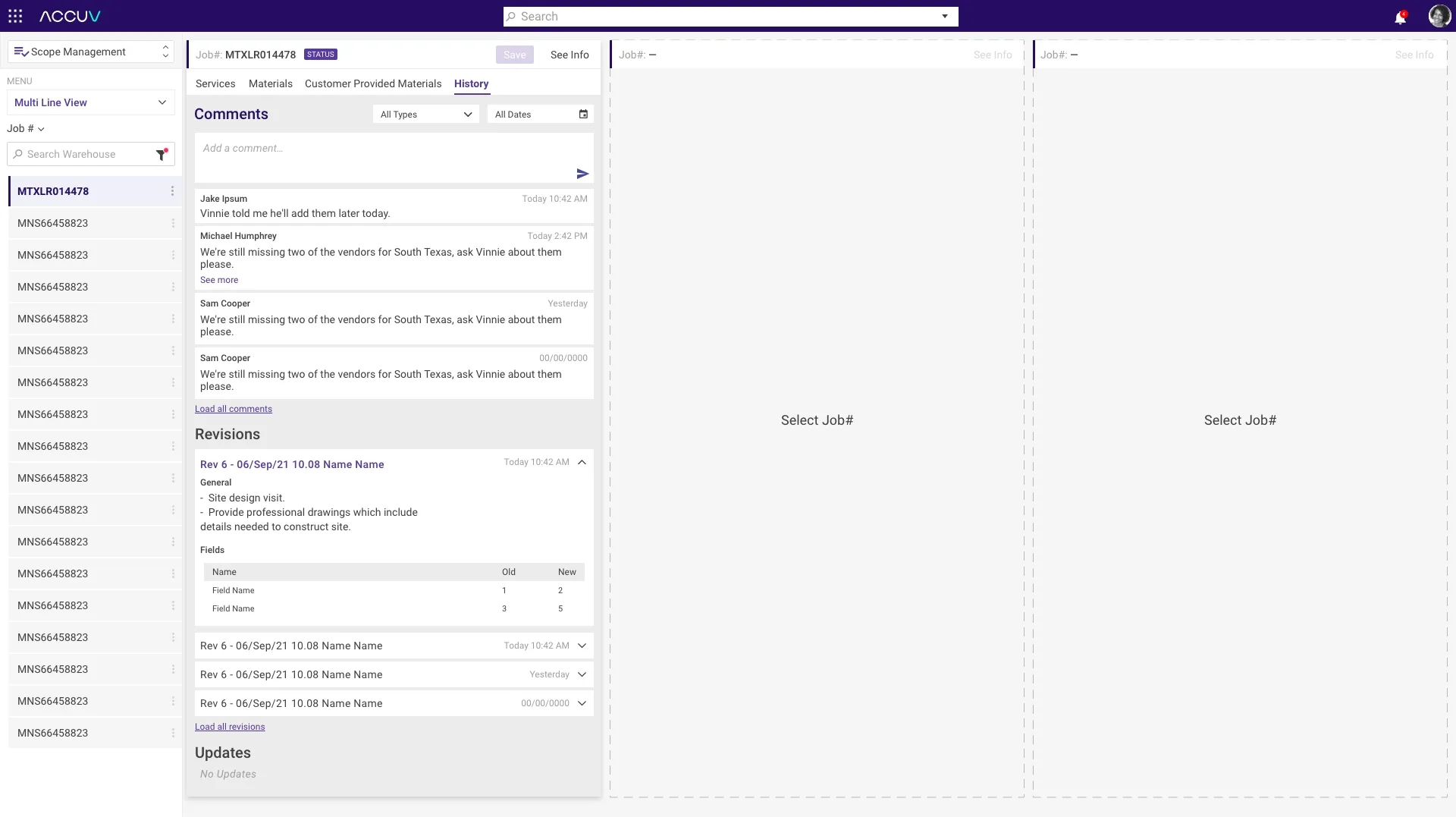Viewport: 1456px width, 817px height.
Task: Select job MTXLR014478 in the list
Action: point(95,191)
